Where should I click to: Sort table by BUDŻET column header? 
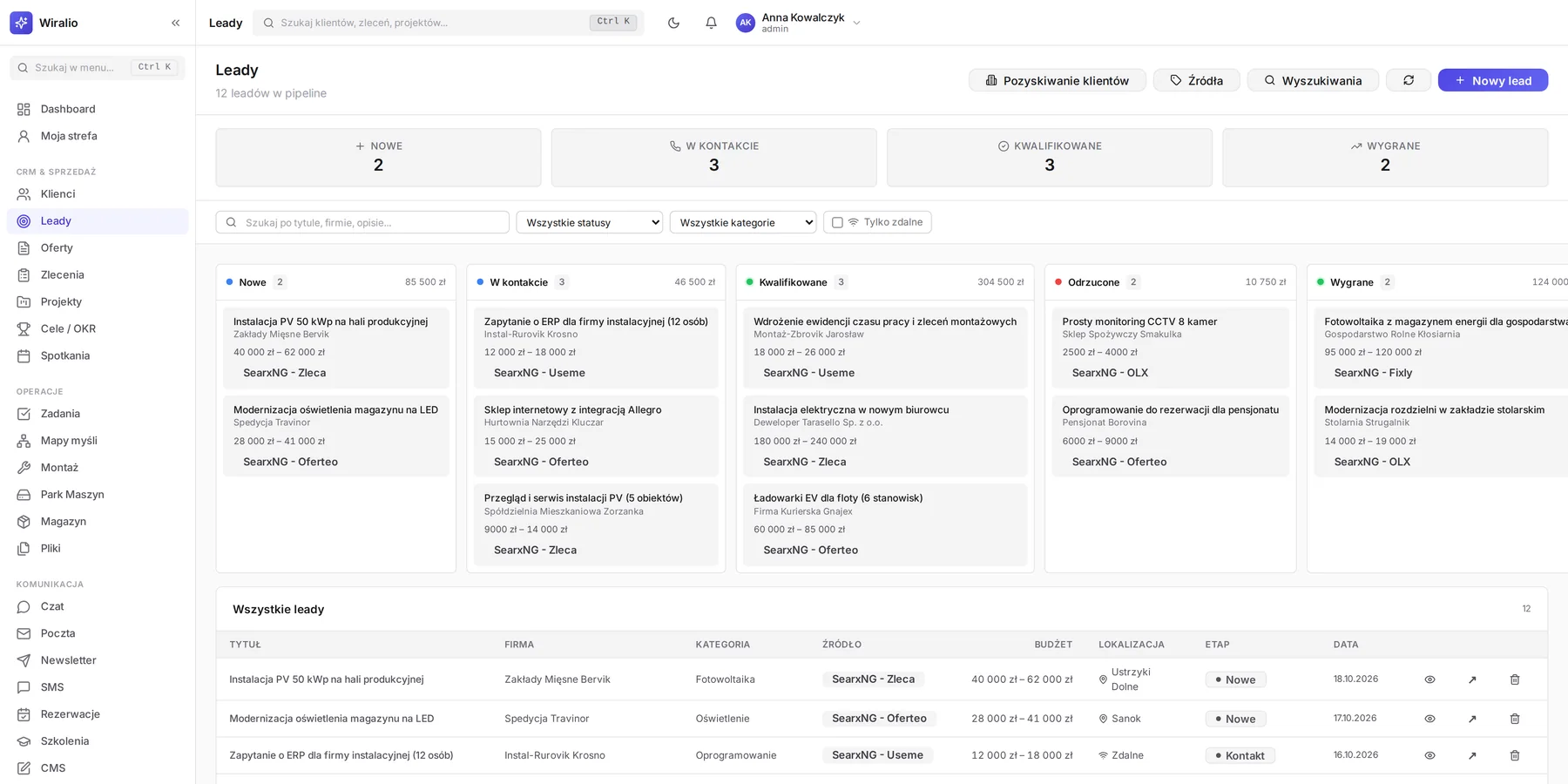(x=1053, y=645)
